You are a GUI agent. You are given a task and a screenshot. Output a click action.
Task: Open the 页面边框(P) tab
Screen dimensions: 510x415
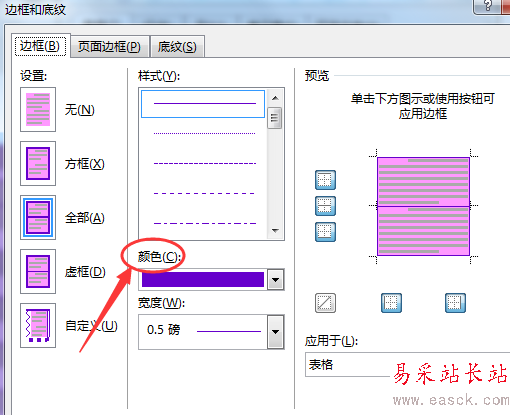pos(109,47)
